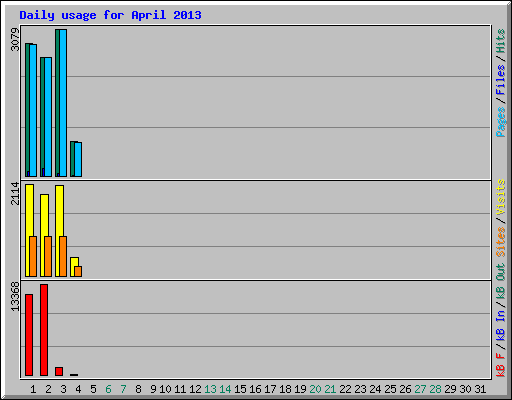Click green day 14 on the x-axis
The image size is (512, 400).
point(225,389)
